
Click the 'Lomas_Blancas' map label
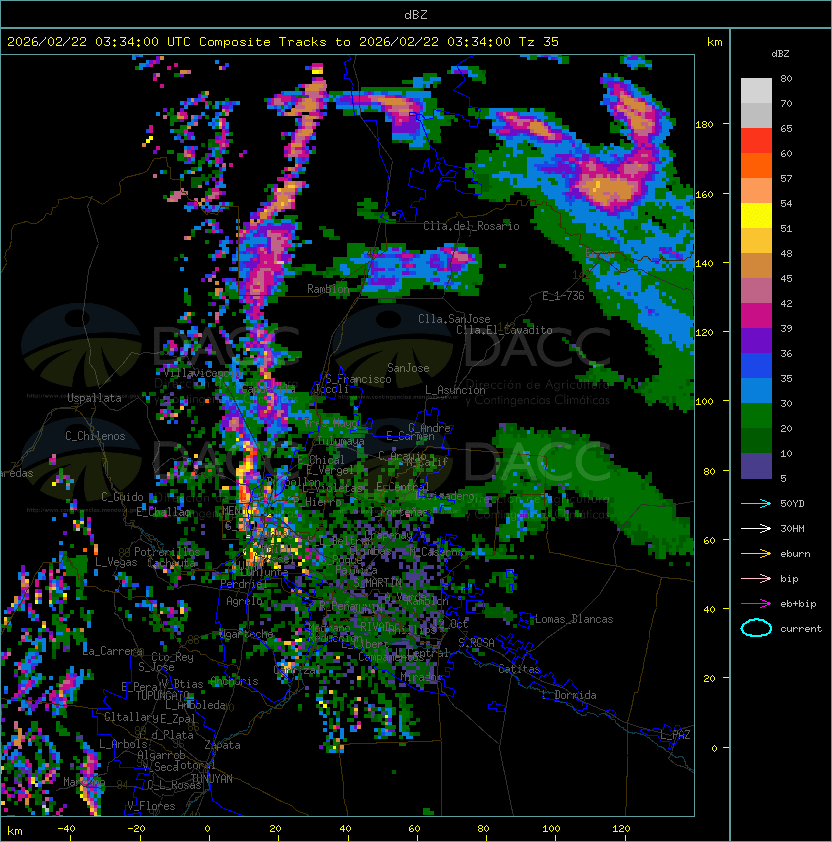(x=574, y=619)
